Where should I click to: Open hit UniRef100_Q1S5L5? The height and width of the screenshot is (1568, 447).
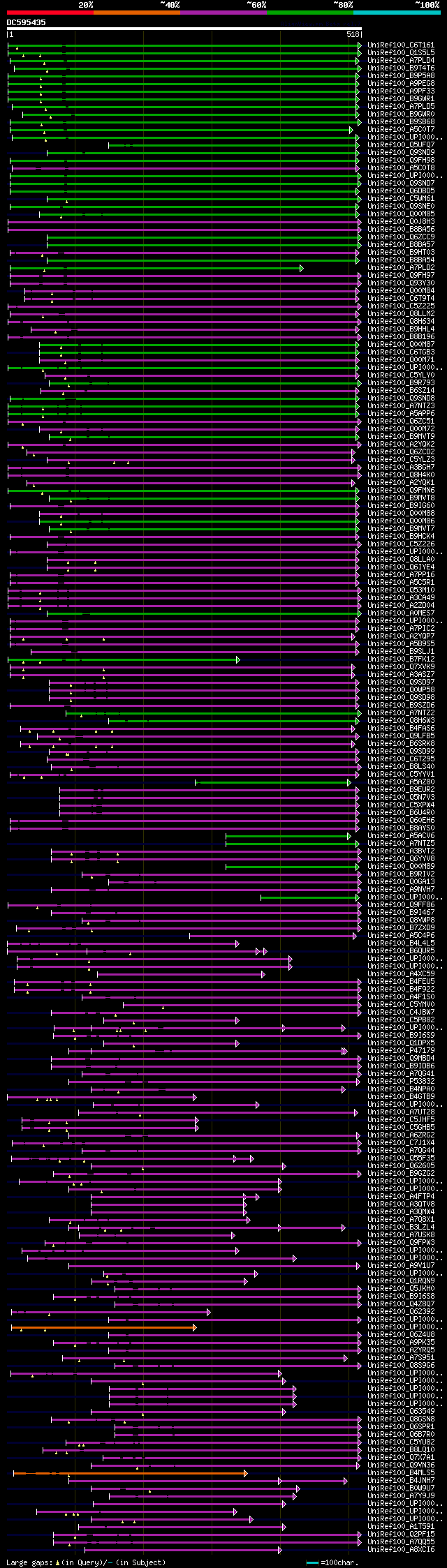pyautogui.click(x=401, y=53)
